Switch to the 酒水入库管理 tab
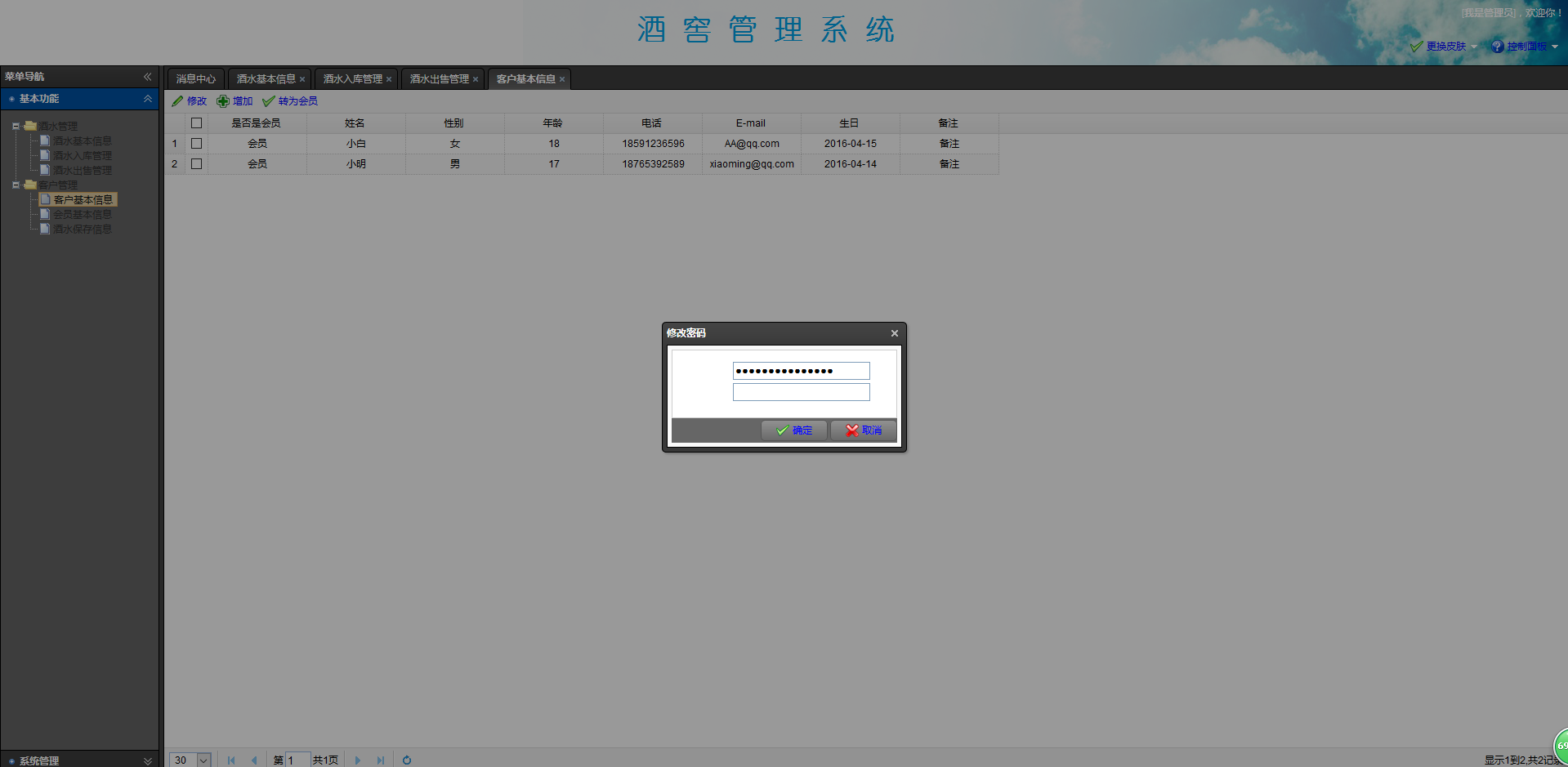This screenshot has width=1568, height=767. [x=352, y=79]
